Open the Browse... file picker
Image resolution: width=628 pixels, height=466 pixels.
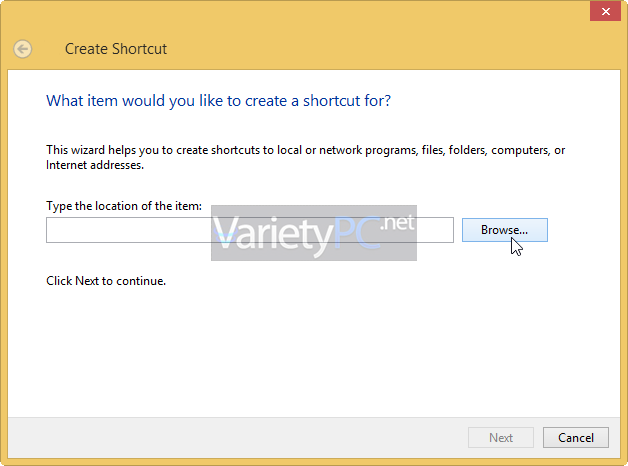505,230
